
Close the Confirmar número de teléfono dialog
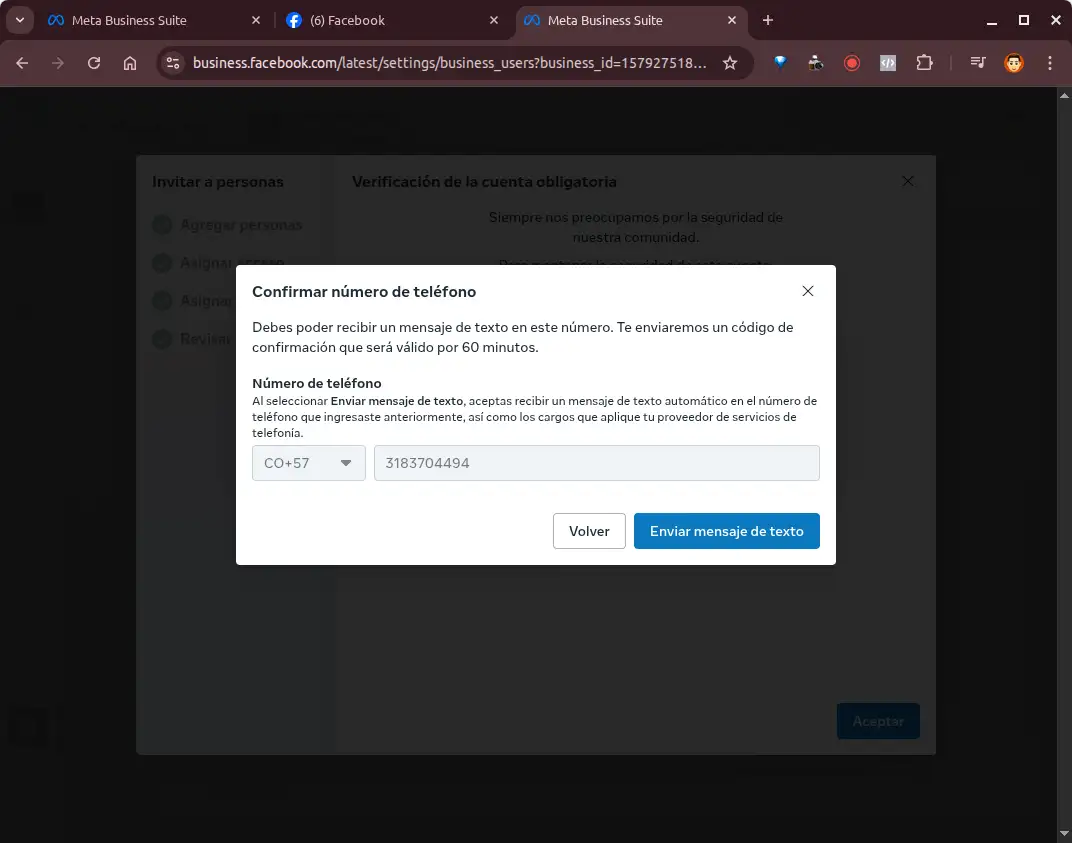(x=808, y=291)
